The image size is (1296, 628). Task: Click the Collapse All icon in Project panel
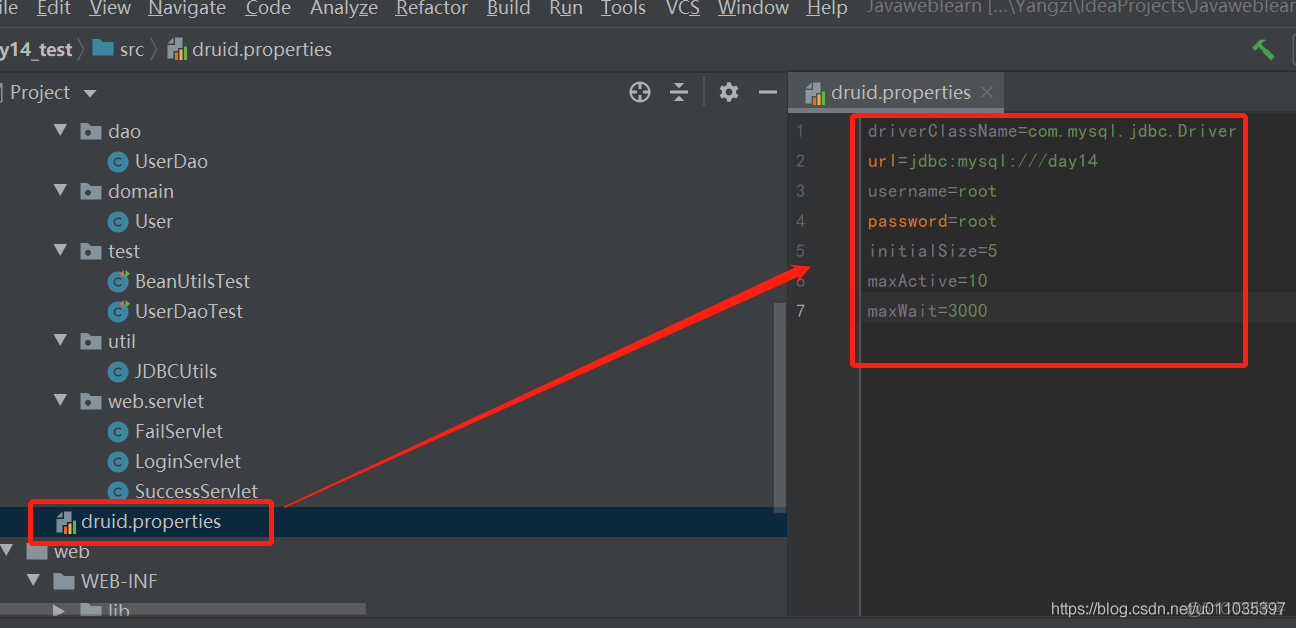(679, 92)
